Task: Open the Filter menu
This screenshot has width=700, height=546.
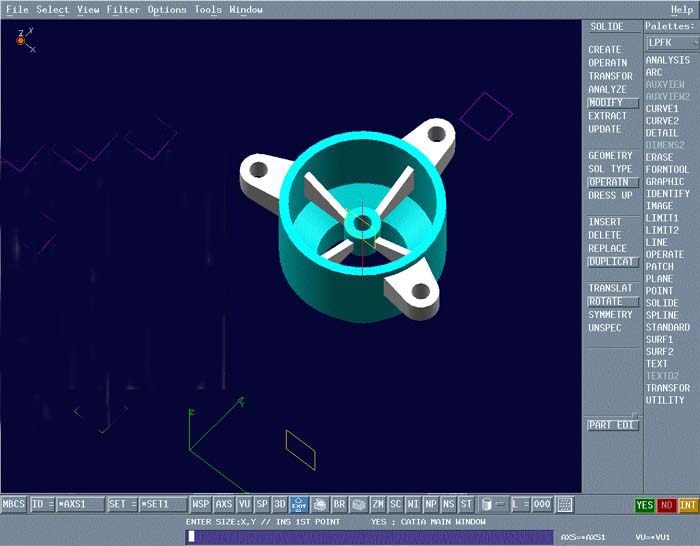Action: [x=124, y=9]
